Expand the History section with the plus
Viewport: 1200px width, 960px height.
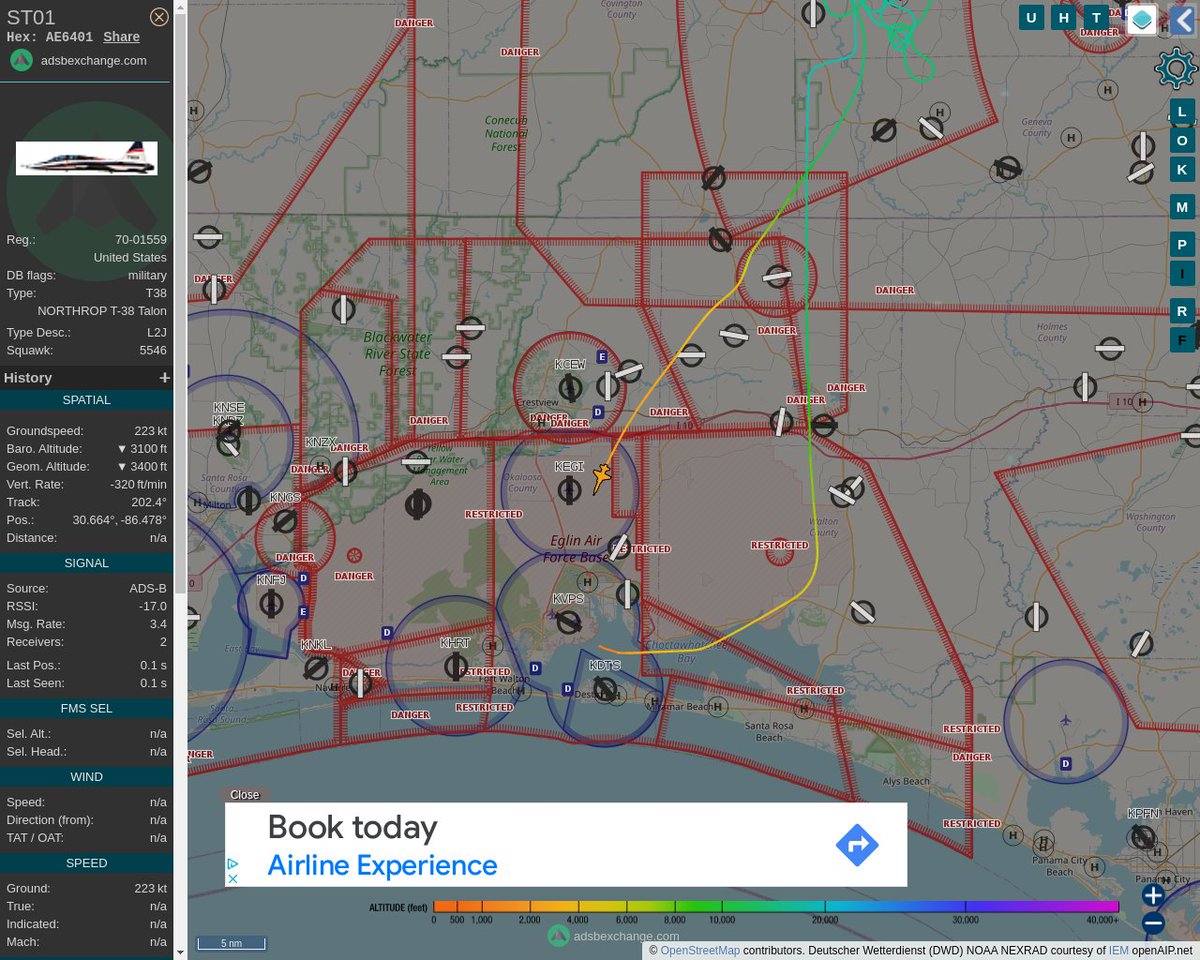(164, 378)
